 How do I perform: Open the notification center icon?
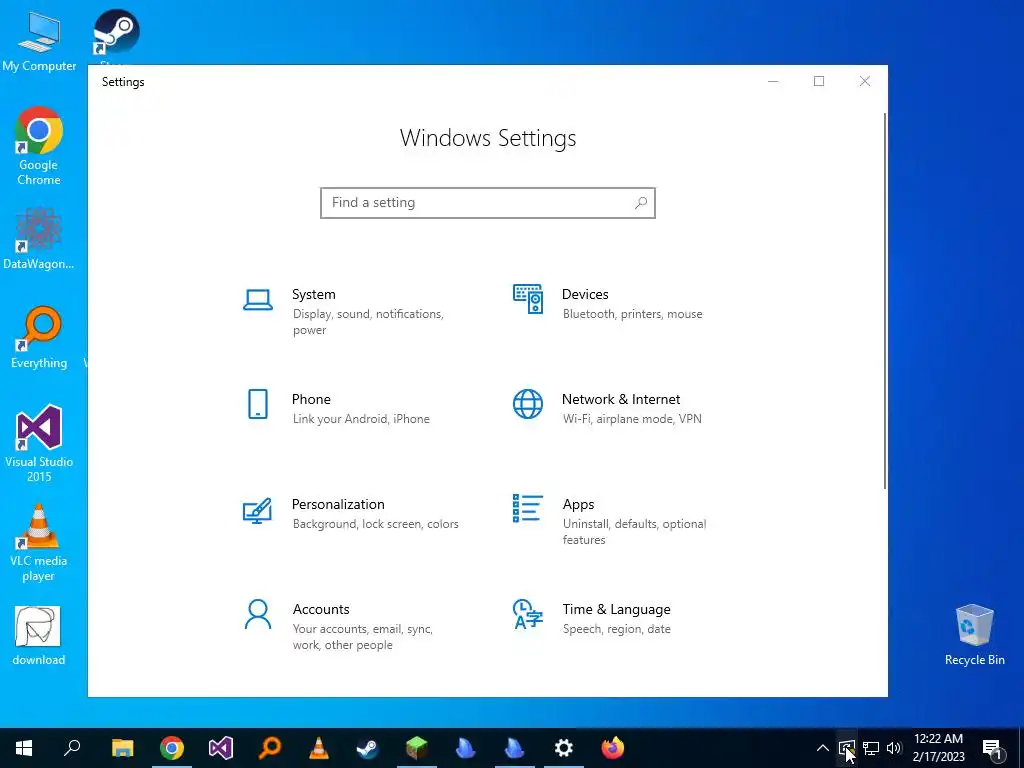coord(992,748)
